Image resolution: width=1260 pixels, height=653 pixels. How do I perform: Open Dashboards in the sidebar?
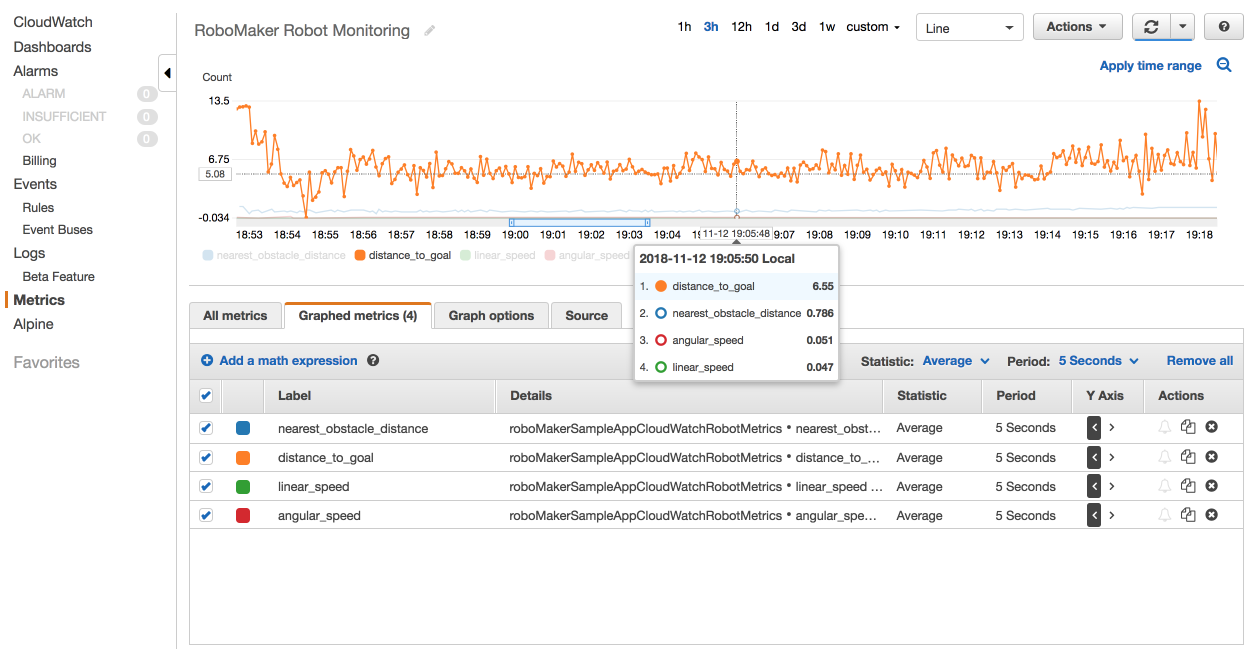[x=52, y=47]
